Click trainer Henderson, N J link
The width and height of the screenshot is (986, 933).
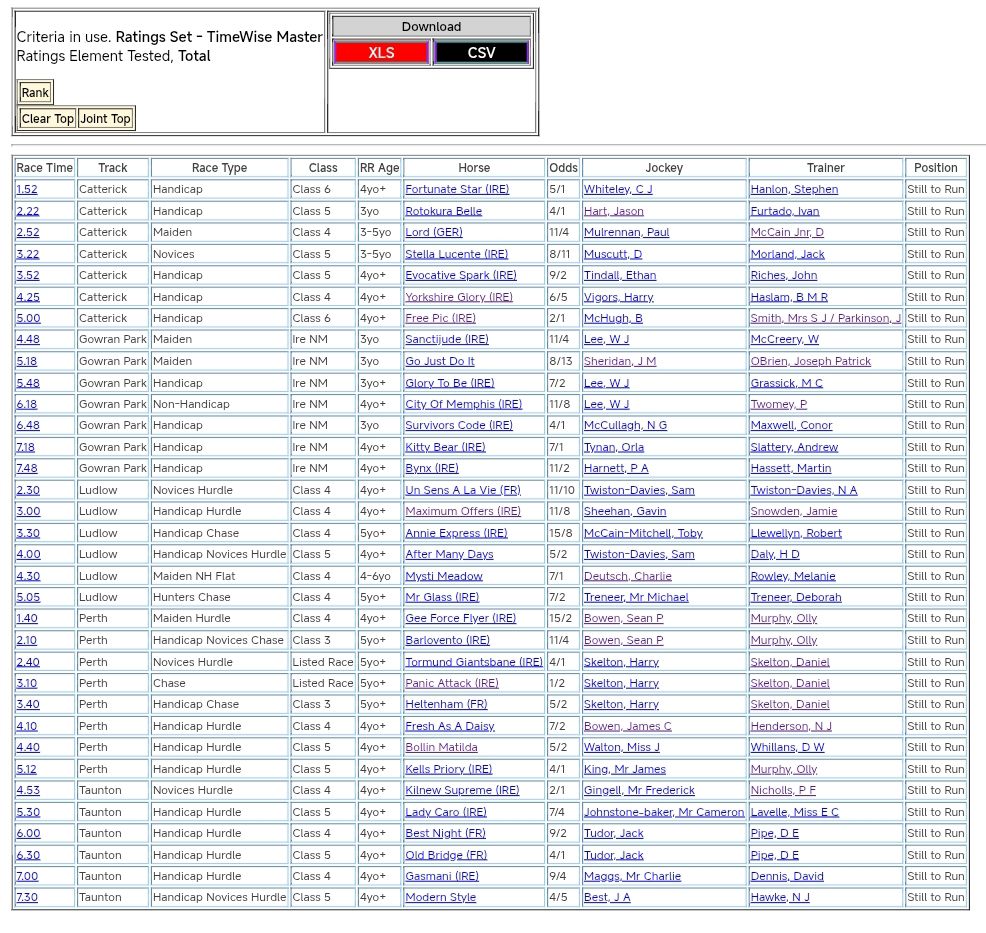790,726
